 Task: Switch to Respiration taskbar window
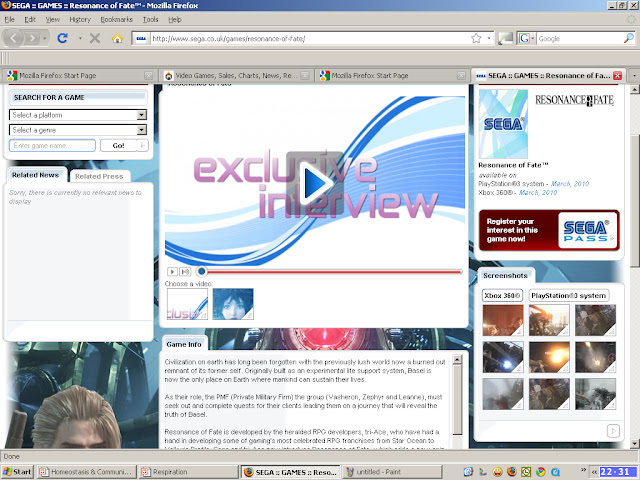pos(188,472)
